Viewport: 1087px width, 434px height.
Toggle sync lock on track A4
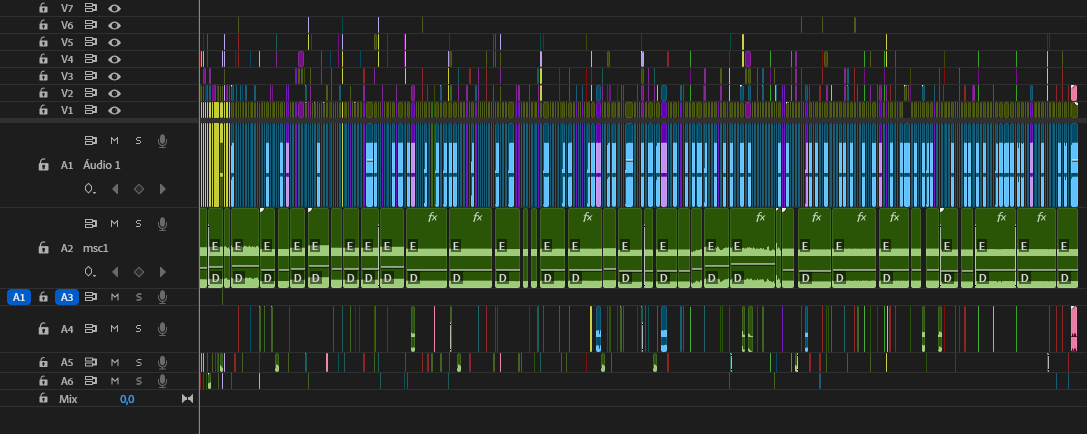click(91, 329)
